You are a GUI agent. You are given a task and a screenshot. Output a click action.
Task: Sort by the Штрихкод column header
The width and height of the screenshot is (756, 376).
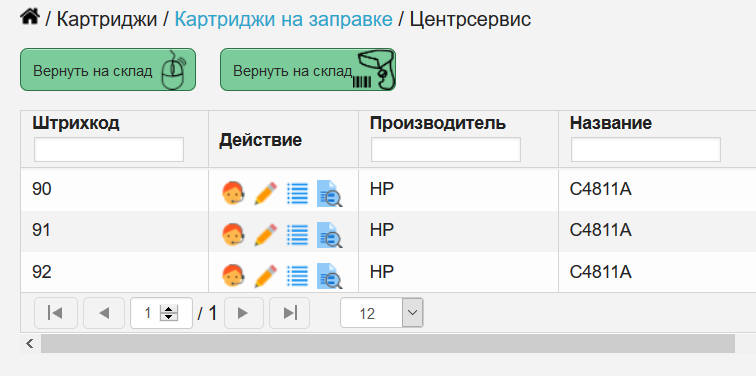pos(76,123)
